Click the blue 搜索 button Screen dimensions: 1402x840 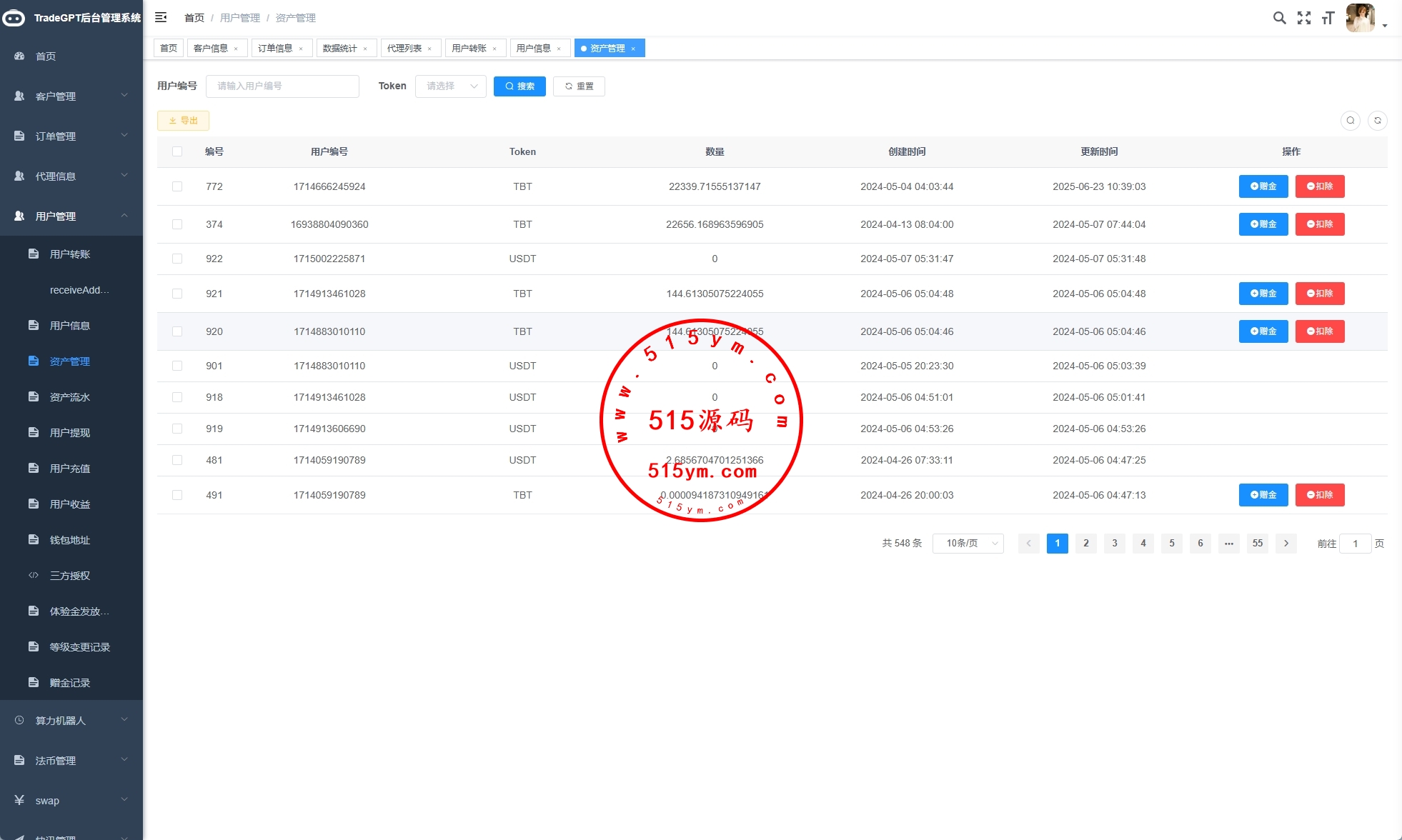coord(519,86)
